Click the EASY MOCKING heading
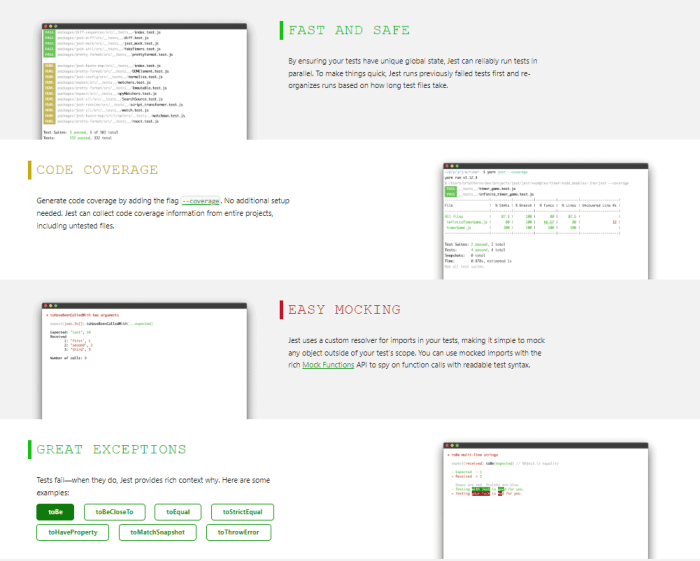700x561 pixels. [344, 310]
